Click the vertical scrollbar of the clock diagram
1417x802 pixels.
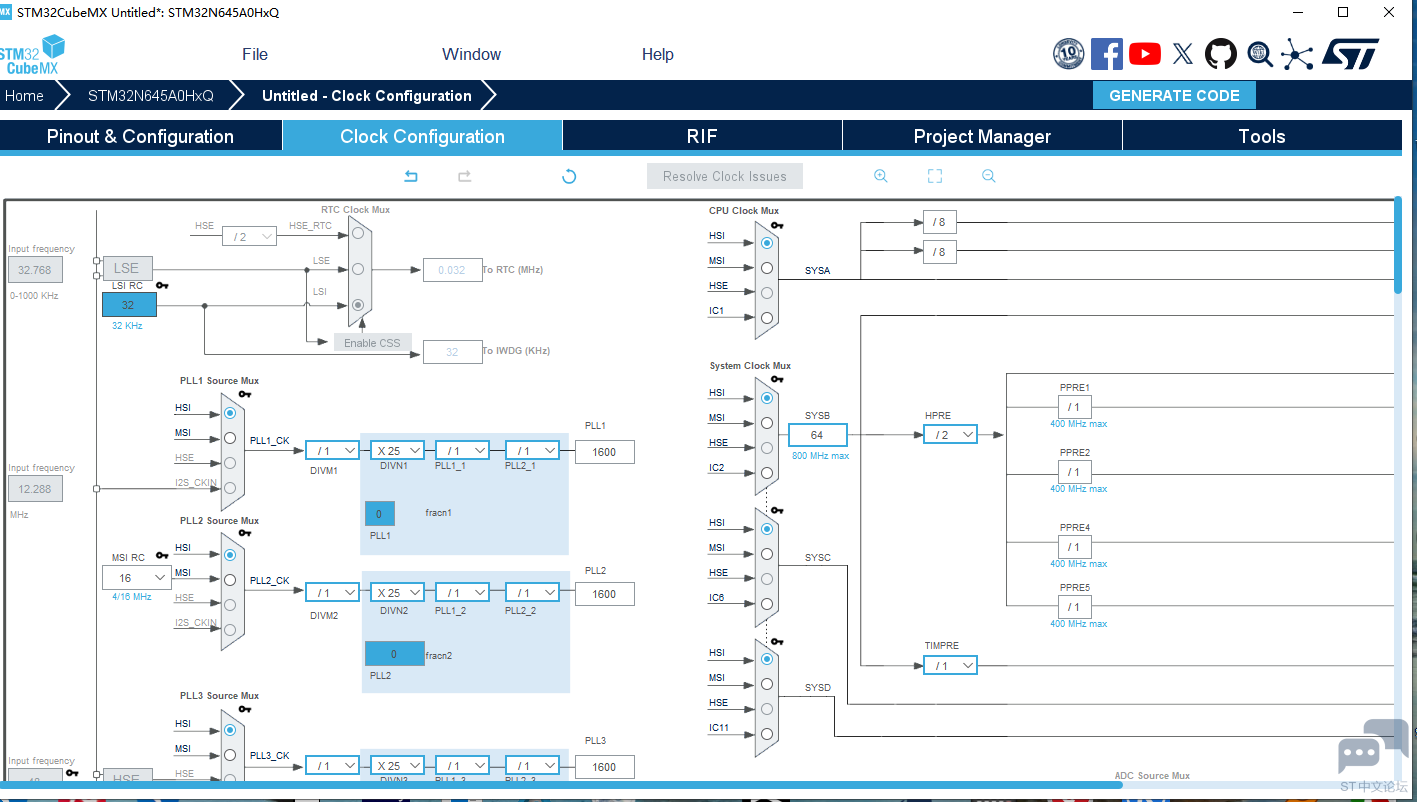[1398, 245]
